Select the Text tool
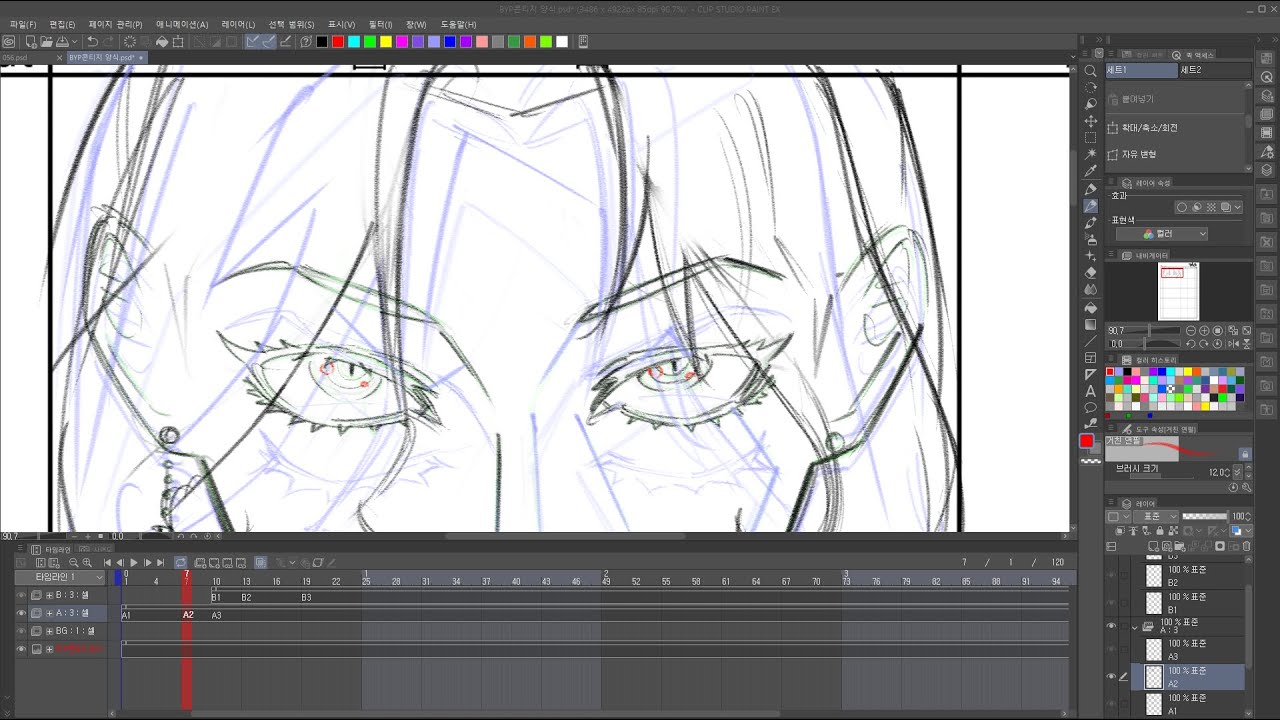Viewport: 1280px width, 720px height. pyautogui.click(x=1090, y=391)
